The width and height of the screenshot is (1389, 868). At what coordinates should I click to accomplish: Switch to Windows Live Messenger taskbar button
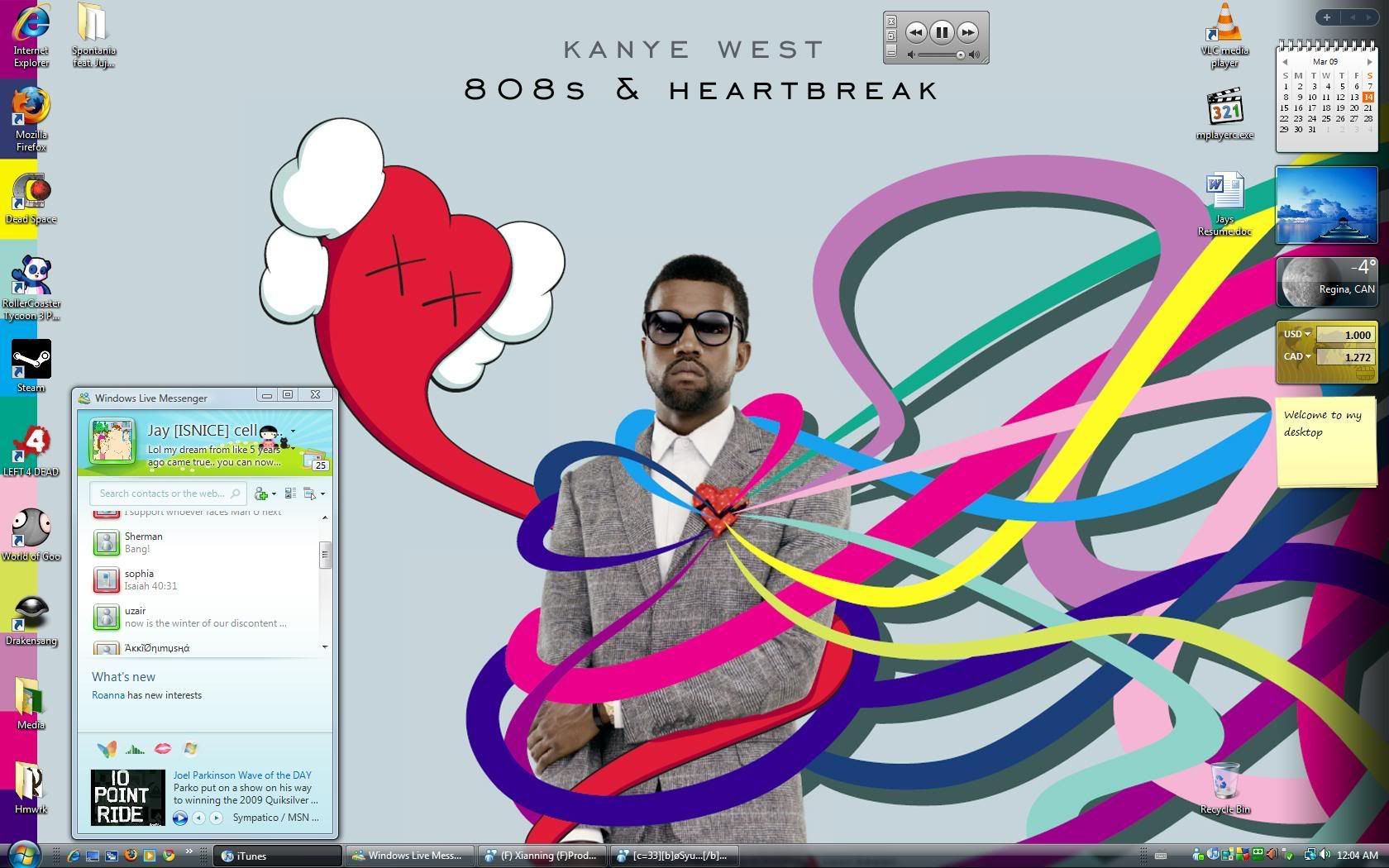coord(410,856)
